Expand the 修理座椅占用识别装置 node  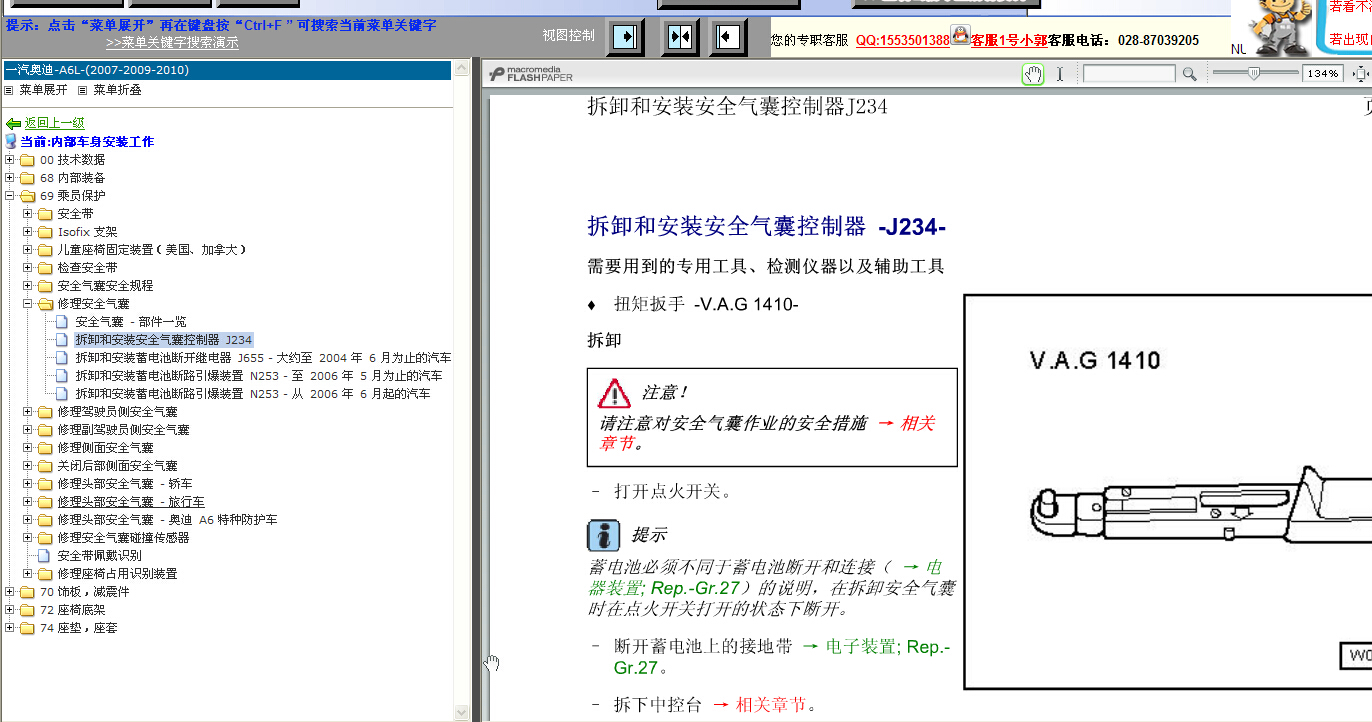pyautogui.click(x=28, y=574)
